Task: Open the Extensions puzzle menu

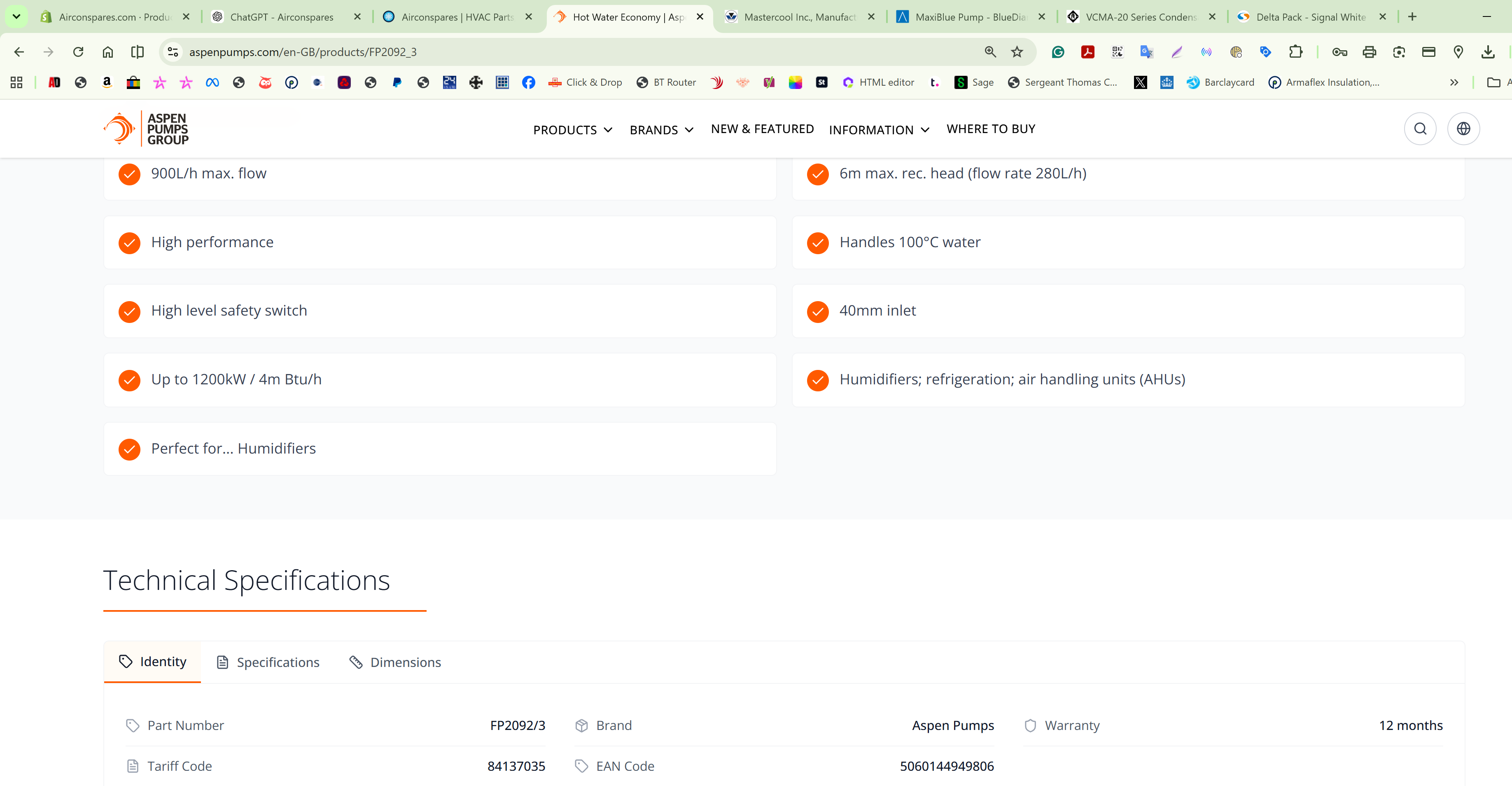Action: [x=1295, y=52]
